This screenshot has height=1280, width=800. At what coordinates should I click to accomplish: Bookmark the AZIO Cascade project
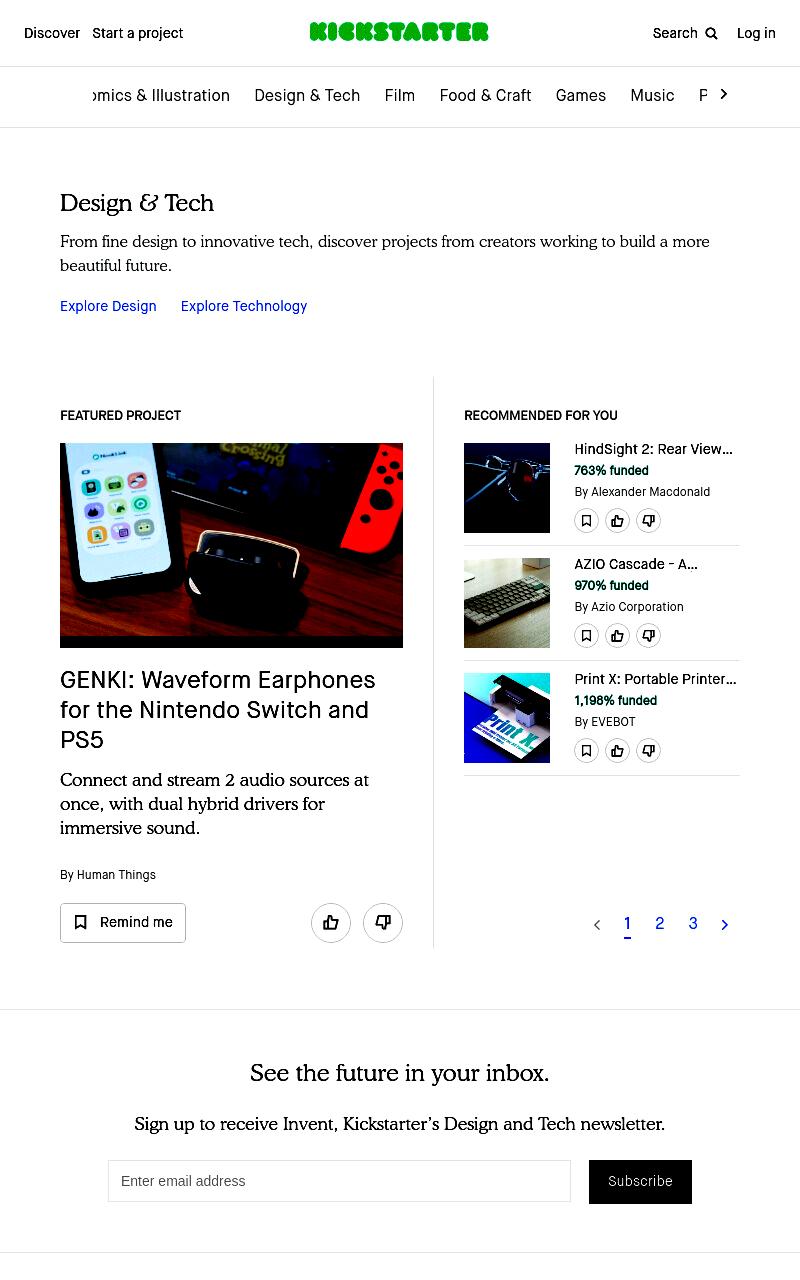[587, 636]
